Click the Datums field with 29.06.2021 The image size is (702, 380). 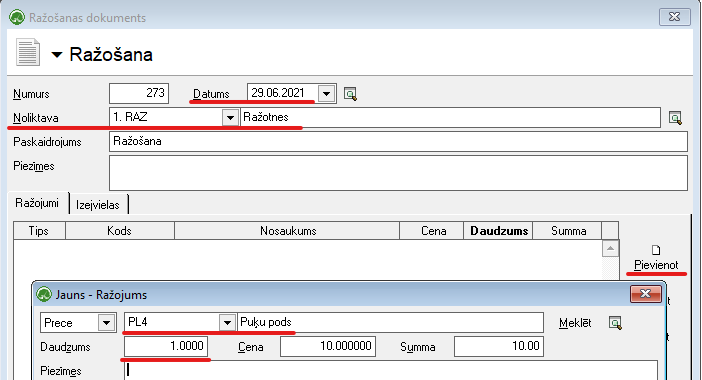283,93
